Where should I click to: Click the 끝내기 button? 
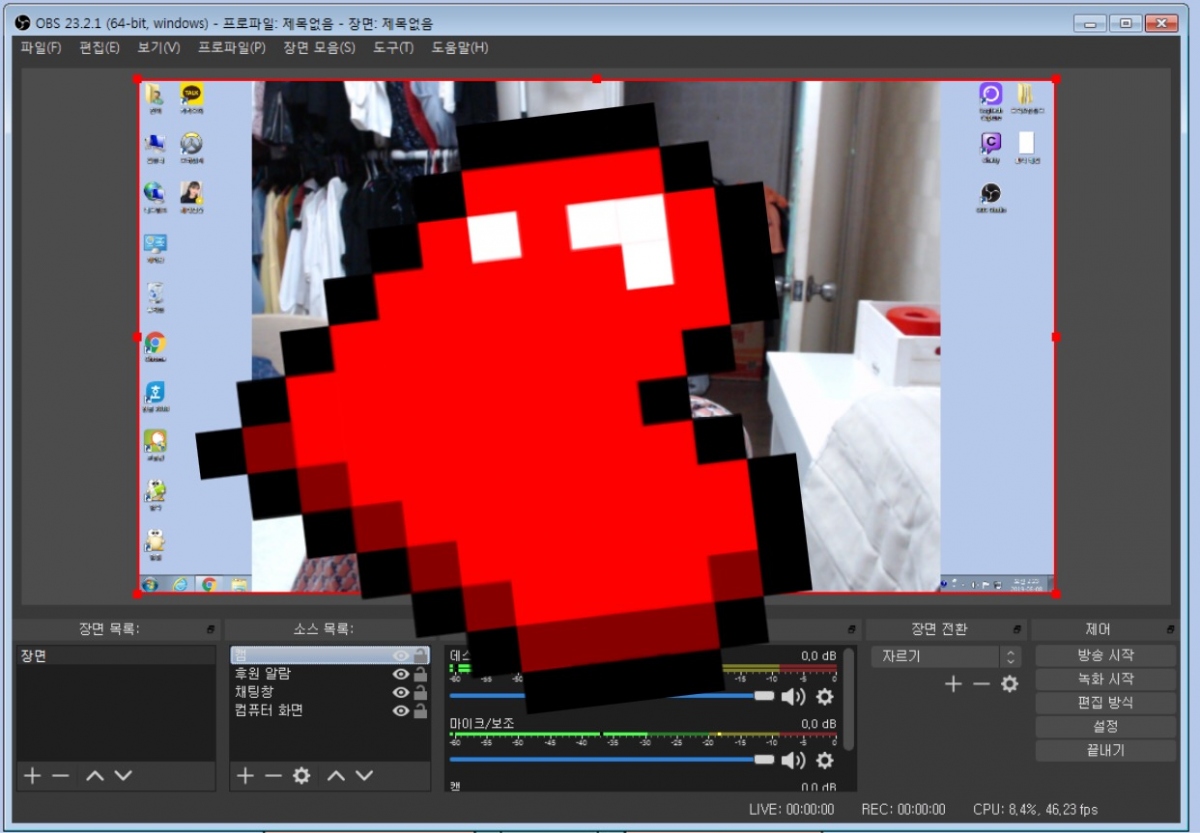click(1105, 750)
